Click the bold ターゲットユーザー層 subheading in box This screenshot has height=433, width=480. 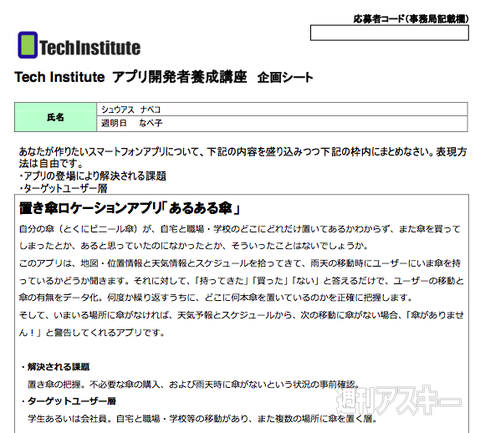pyautogui.click(x=68, y=401)
